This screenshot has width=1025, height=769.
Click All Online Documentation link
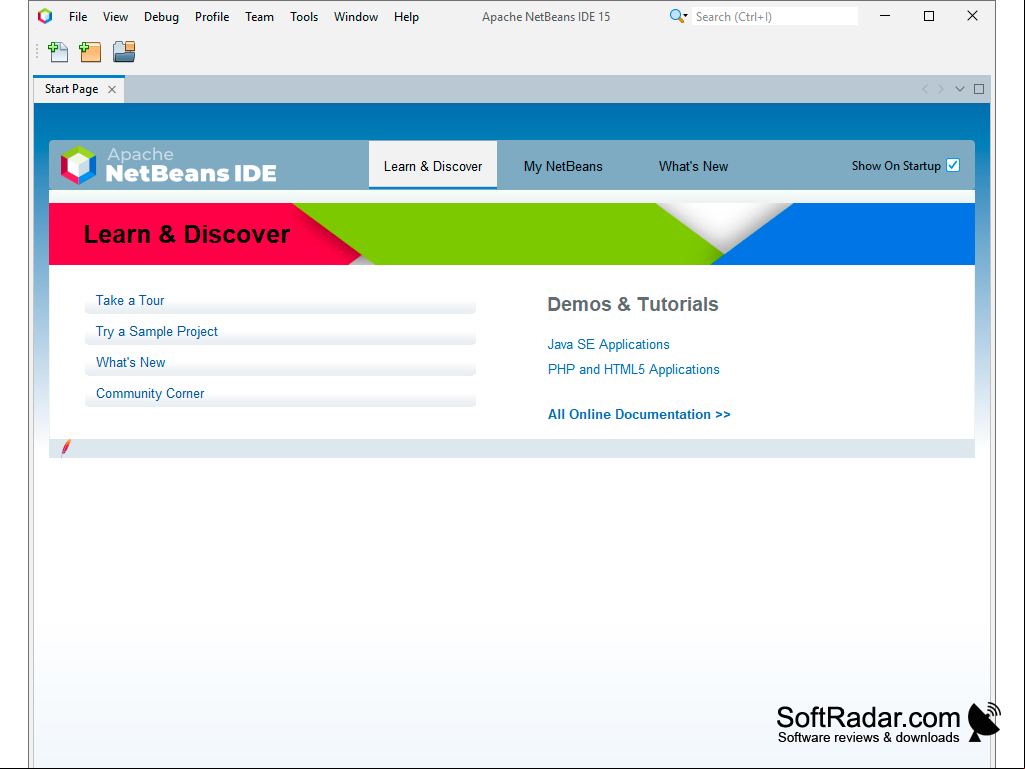[639, 415]
